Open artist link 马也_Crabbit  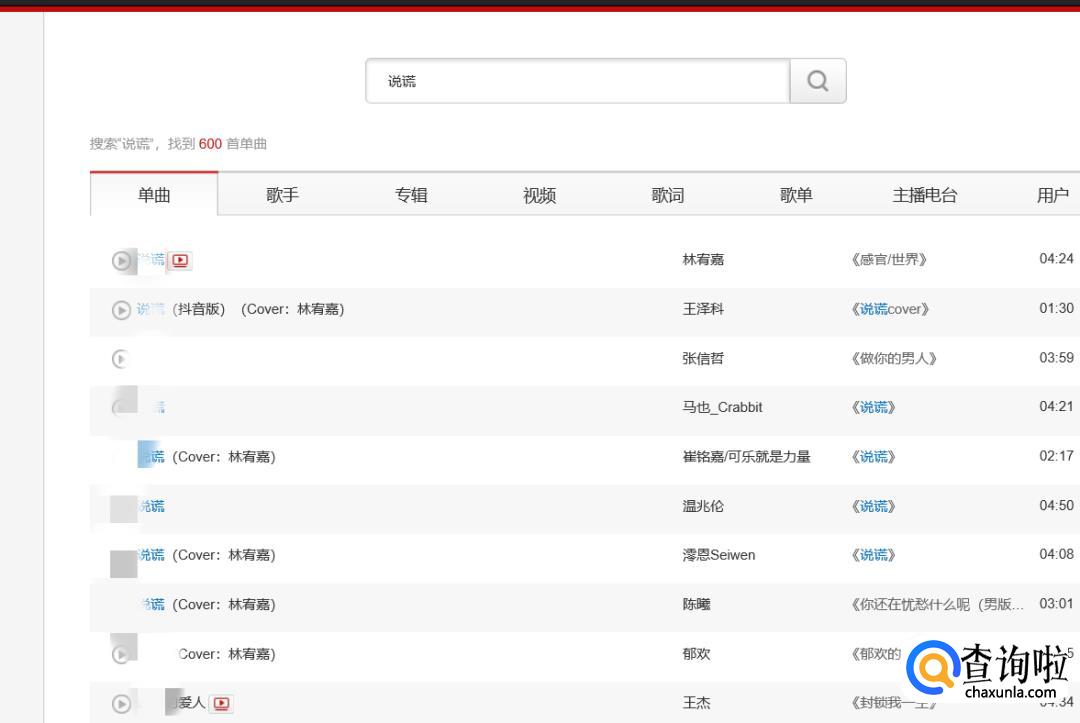click(722, 407)
